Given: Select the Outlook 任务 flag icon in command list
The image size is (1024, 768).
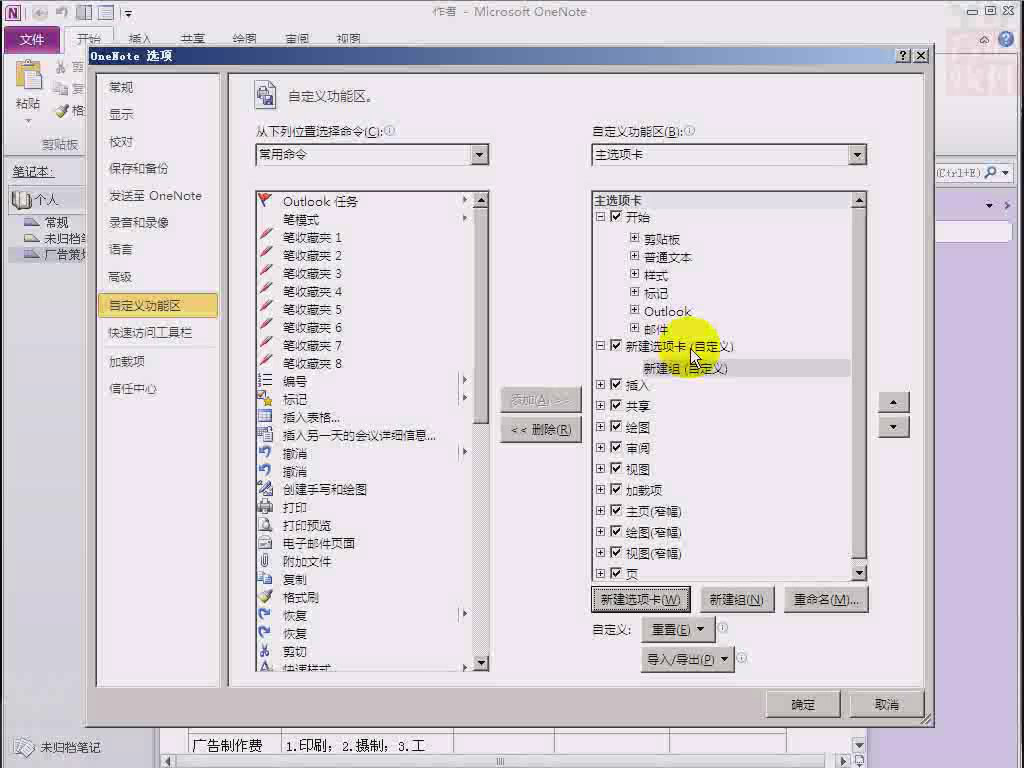Looking at the screenshot, I should coord(264,200).
